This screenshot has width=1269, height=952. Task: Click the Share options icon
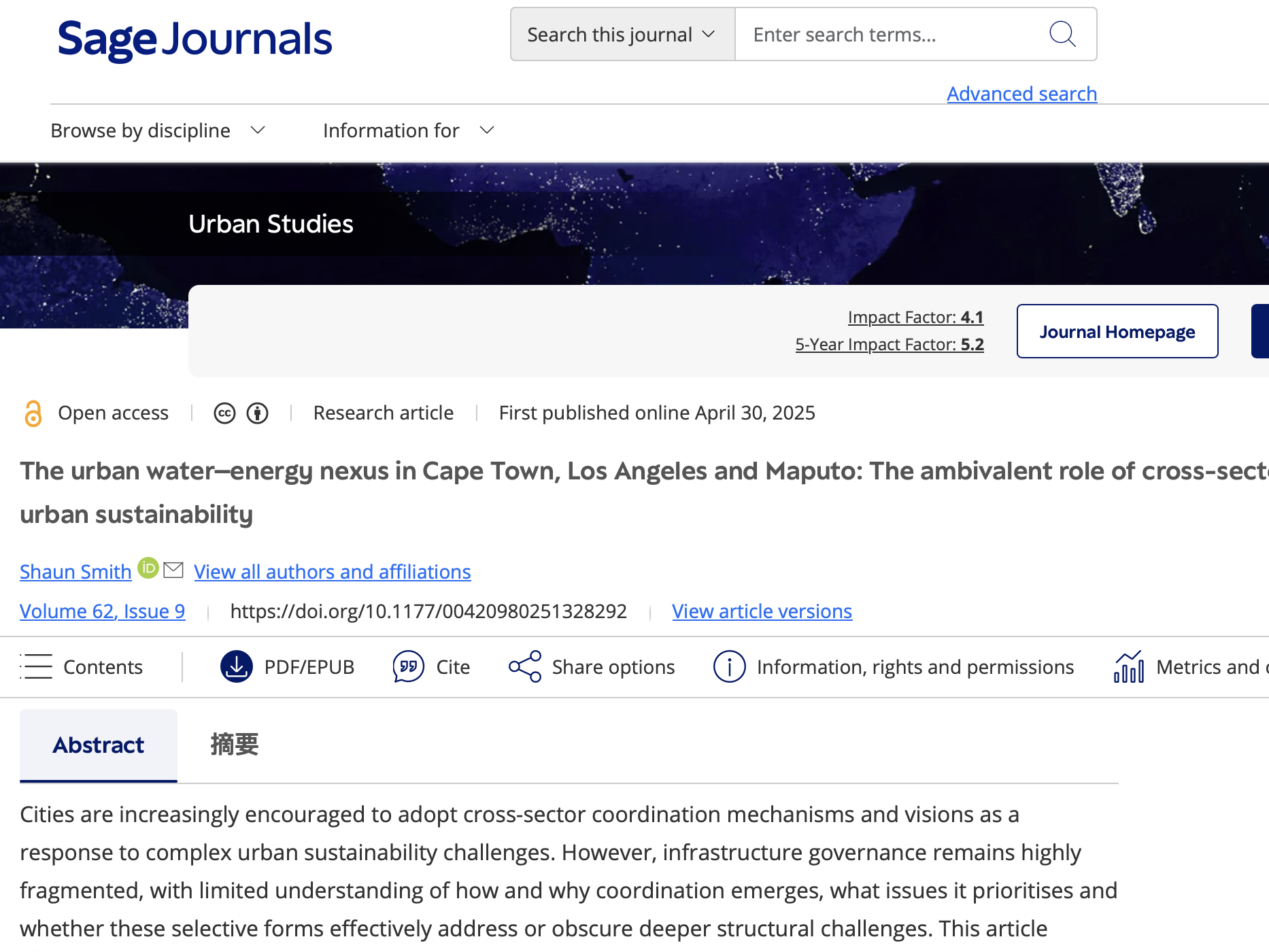coord(525,666)
